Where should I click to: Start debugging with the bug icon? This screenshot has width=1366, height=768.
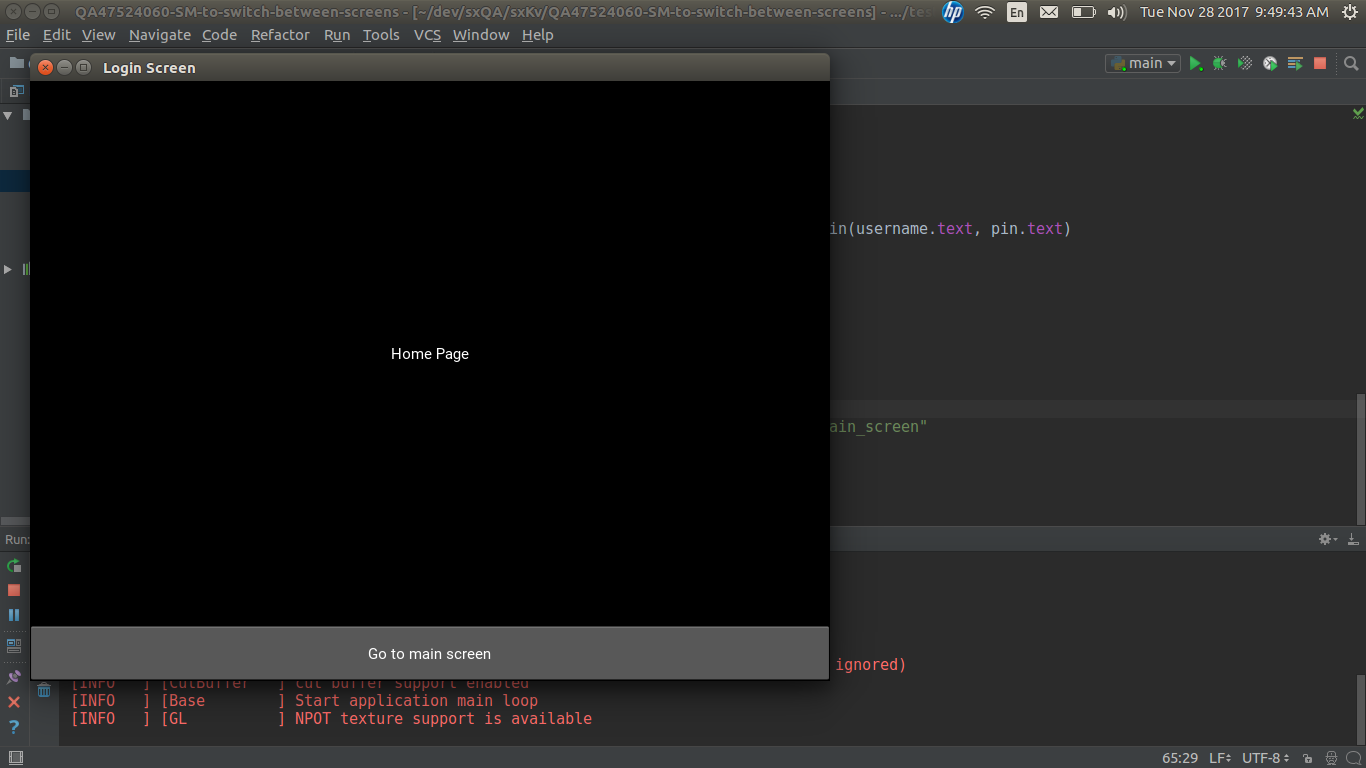(1220, 63)
